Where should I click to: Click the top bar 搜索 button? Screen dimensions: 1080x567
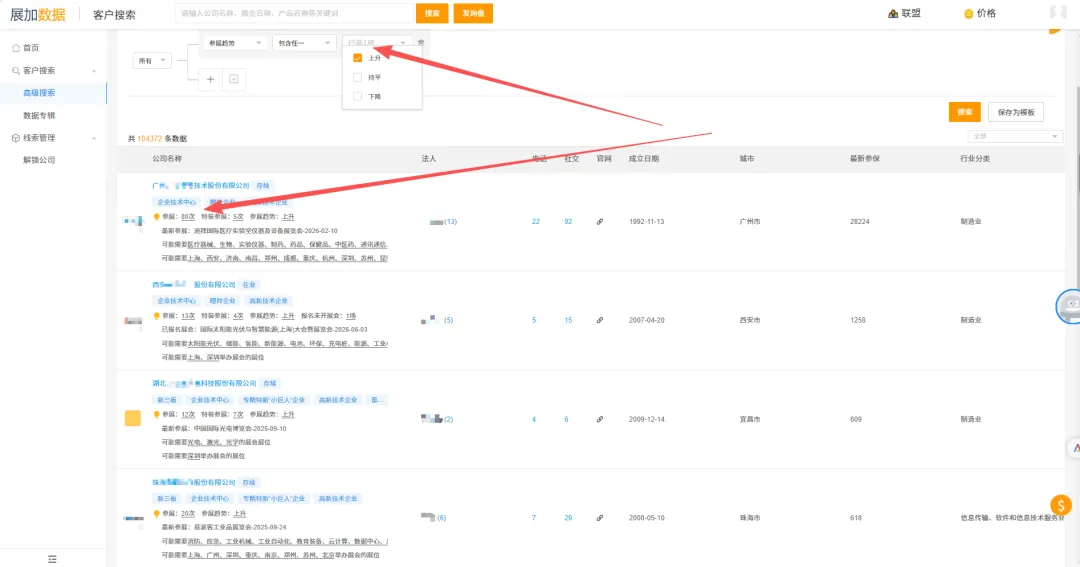click(x=433, y=13)
